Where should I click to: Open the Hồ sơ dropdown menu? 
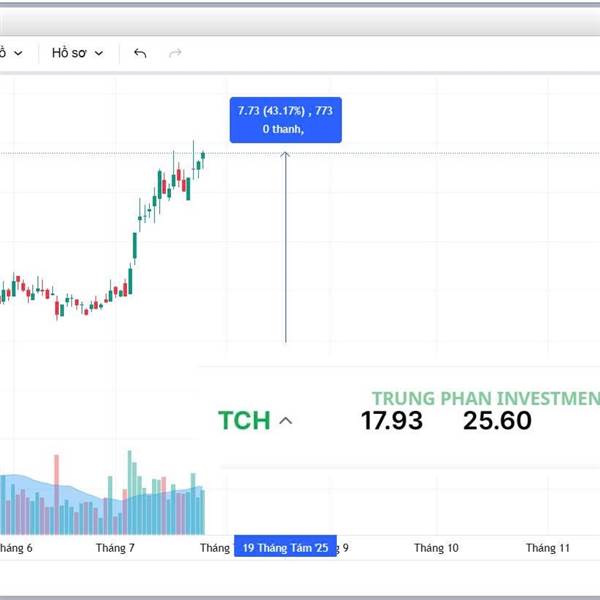pyautogui.click(x=77, y=53)
